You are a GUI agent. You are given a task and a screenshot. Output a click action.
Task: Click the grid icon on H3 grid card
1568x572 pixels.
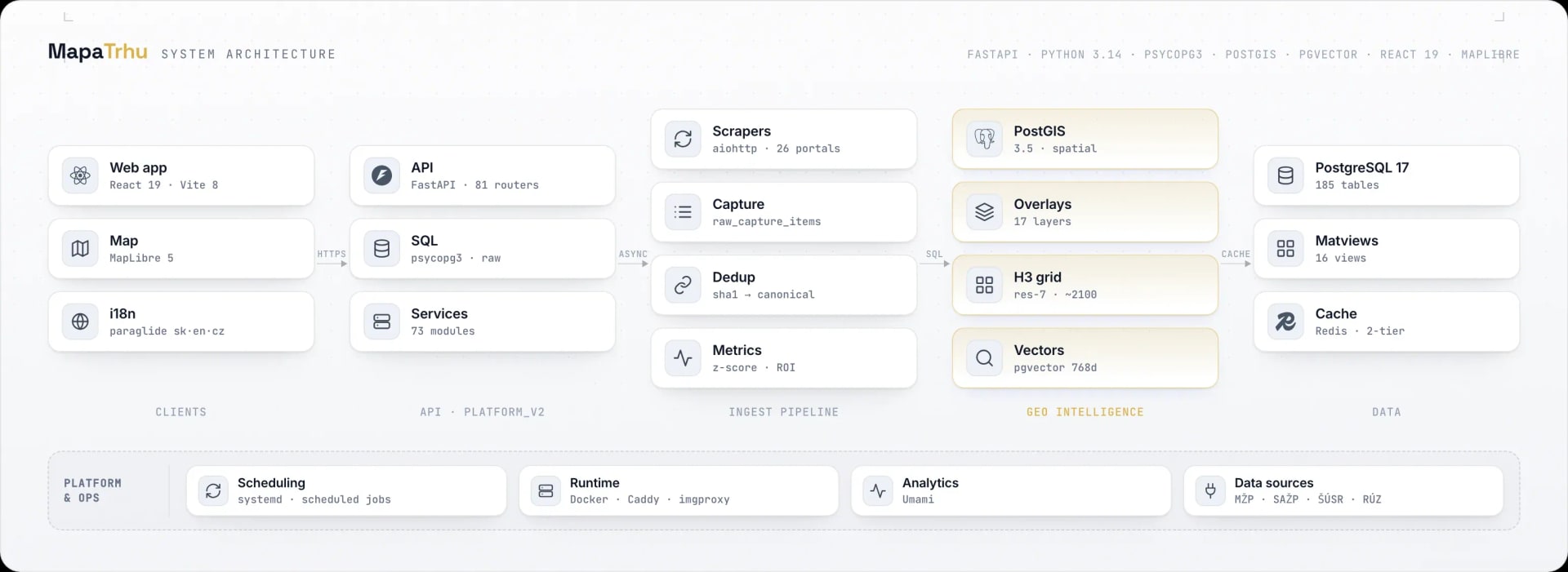click(984, 285)
